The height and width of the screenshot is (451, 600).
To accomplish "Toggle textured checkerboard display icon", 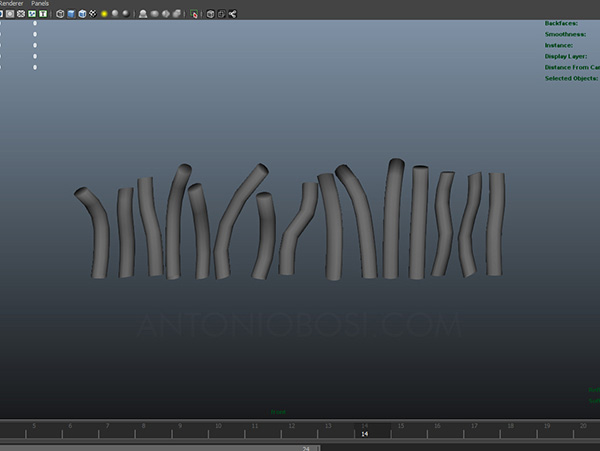I will coord(93,14).
